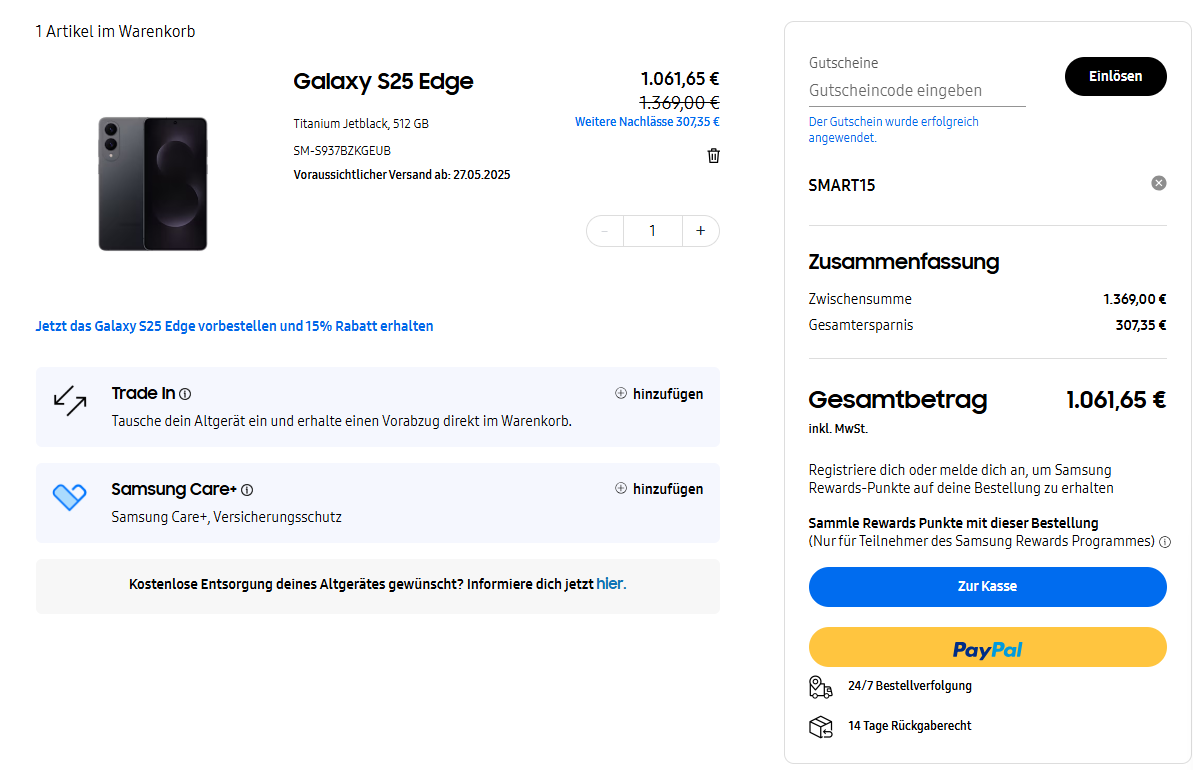The image size is (1193, 770).
Task: Click the 24/7 order tracking icon
Action: [820, 686]
